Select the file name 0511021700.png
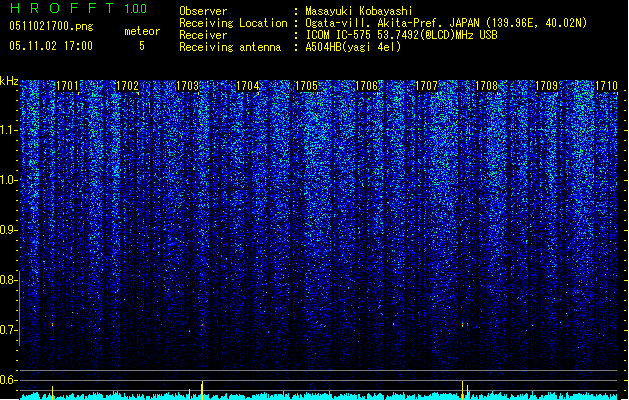Viewport: 629px width, 400px height. pyautogui.click(x=51, y=27)
